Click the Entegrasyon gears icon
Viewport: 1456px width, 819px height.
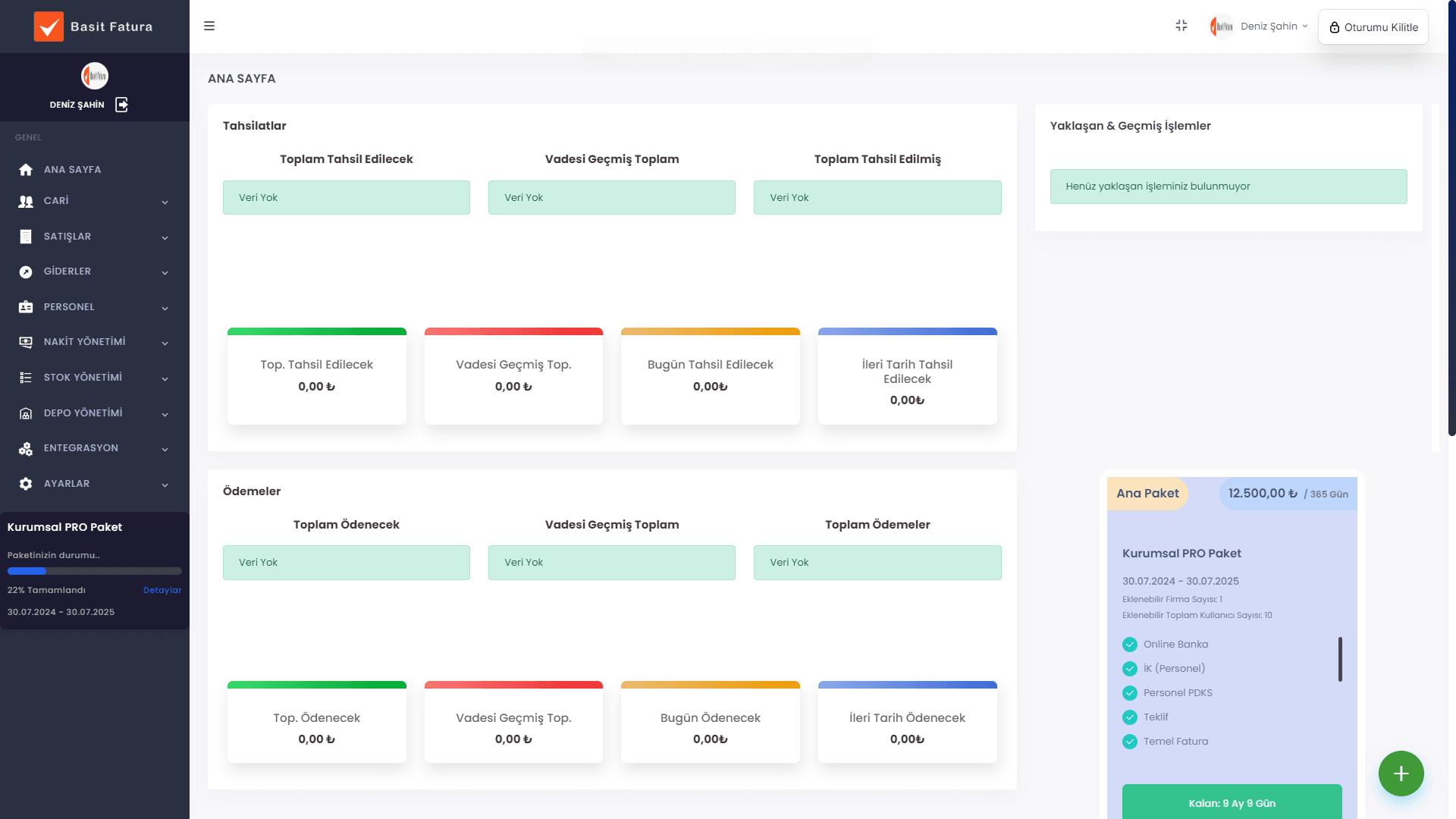tap(26, 449)
